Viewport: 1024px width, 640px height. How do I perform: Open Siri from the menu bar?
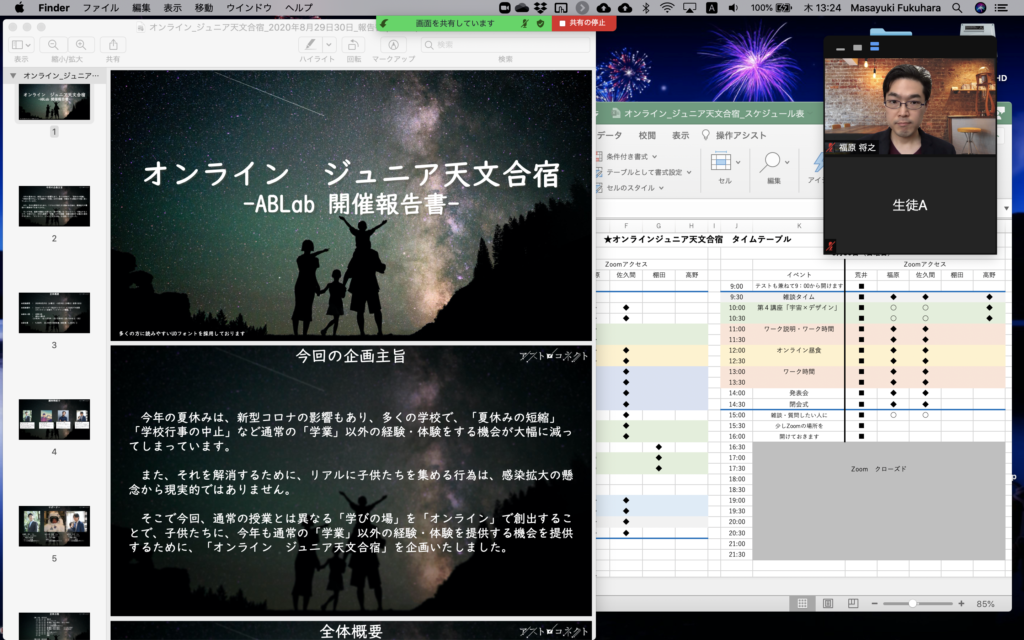point(980,8)
